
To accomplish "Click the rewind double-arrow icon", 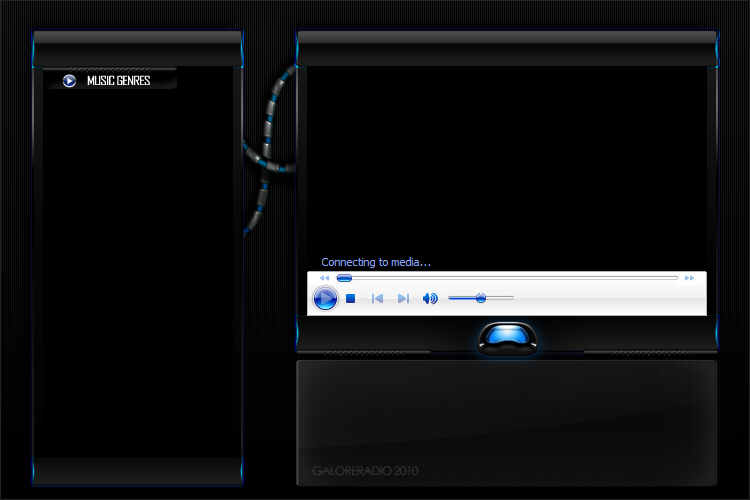I will coord(324,278).
